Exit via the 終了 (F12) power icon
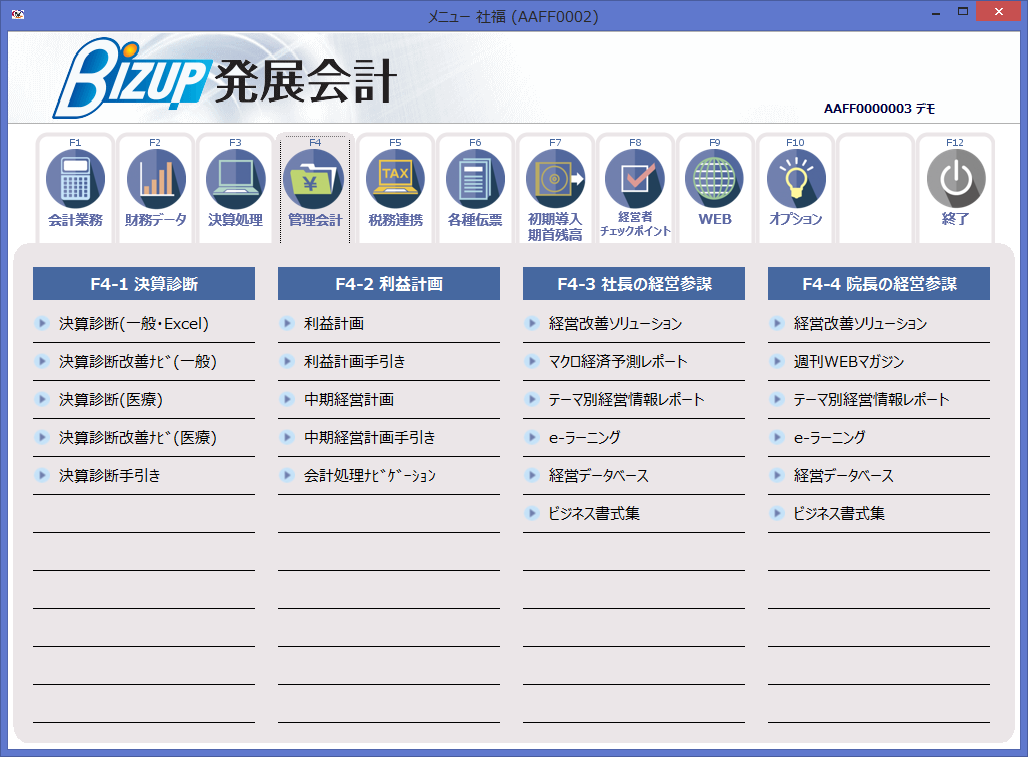The height and width of the screenshot is (757, 1028). [x=956, y=186]
